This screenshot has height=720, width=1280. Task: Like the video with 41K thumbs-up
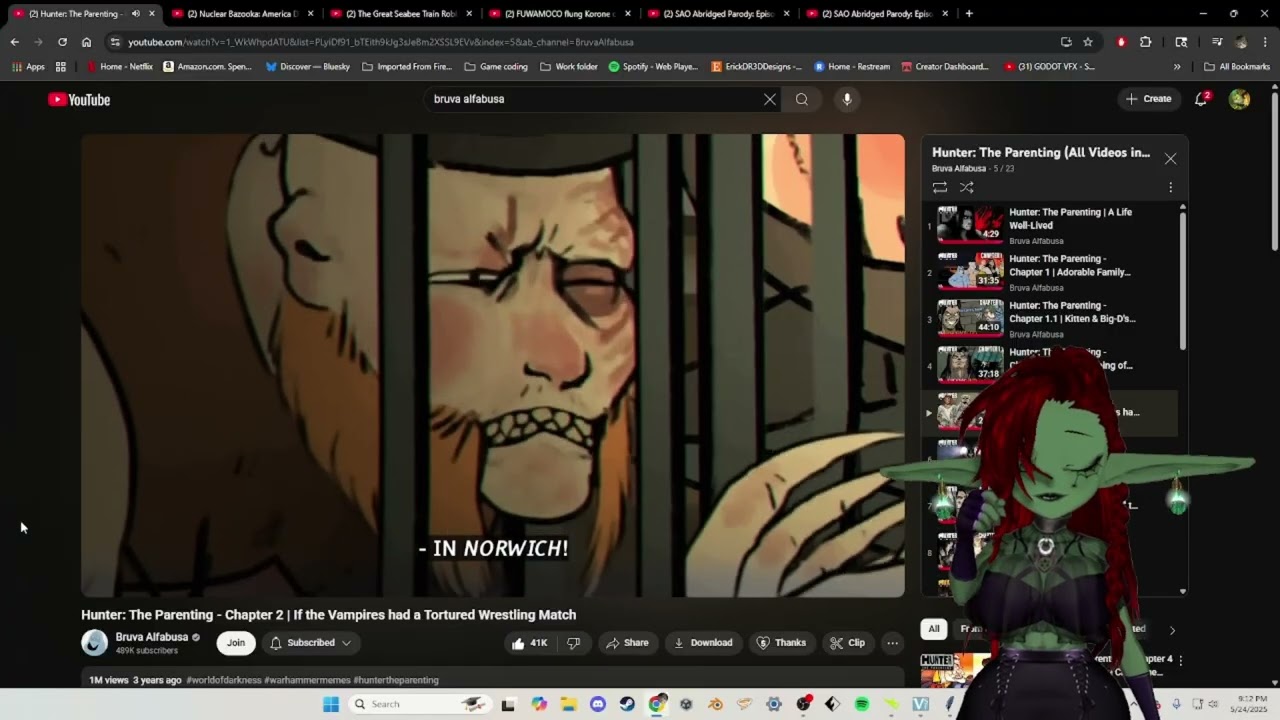[x=530, y=643]
